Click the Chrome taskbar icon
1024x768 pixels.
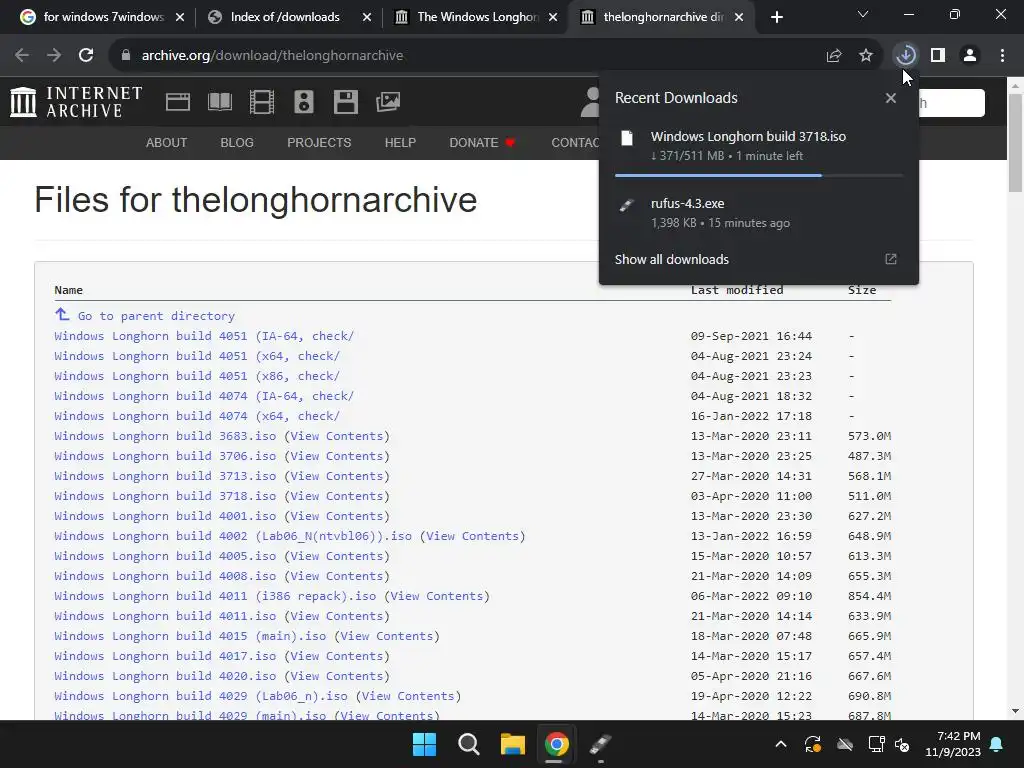[556, 744]
